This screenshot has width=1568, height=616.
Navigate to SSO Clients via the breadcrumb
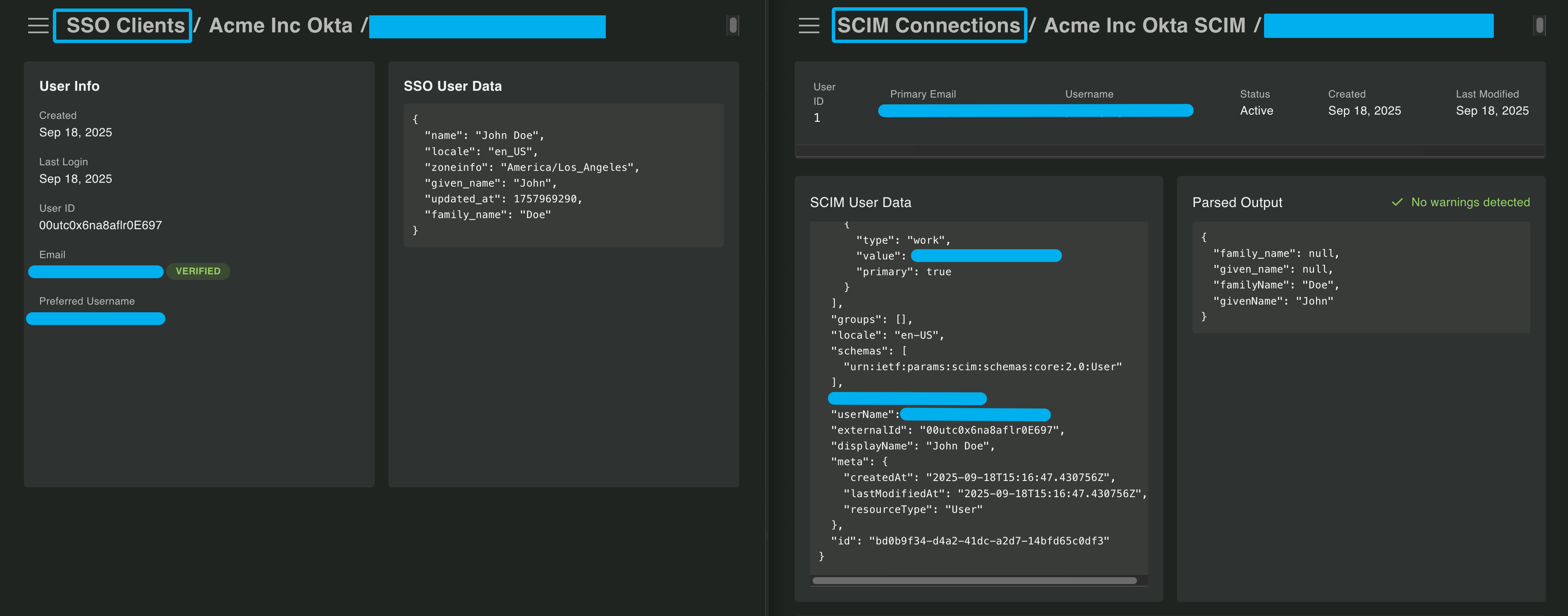pyautogui.click(x=122, y=26)
